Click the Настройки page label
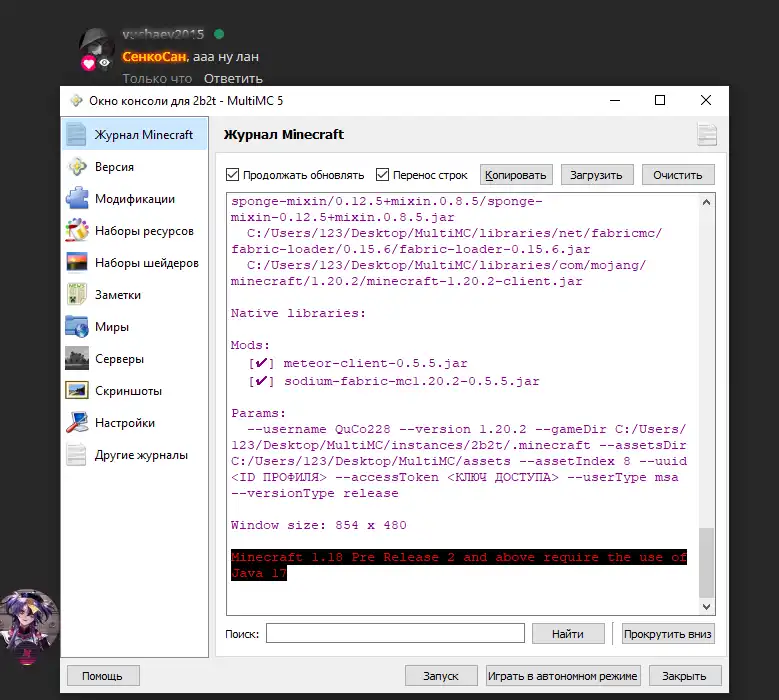 [125, 423]
